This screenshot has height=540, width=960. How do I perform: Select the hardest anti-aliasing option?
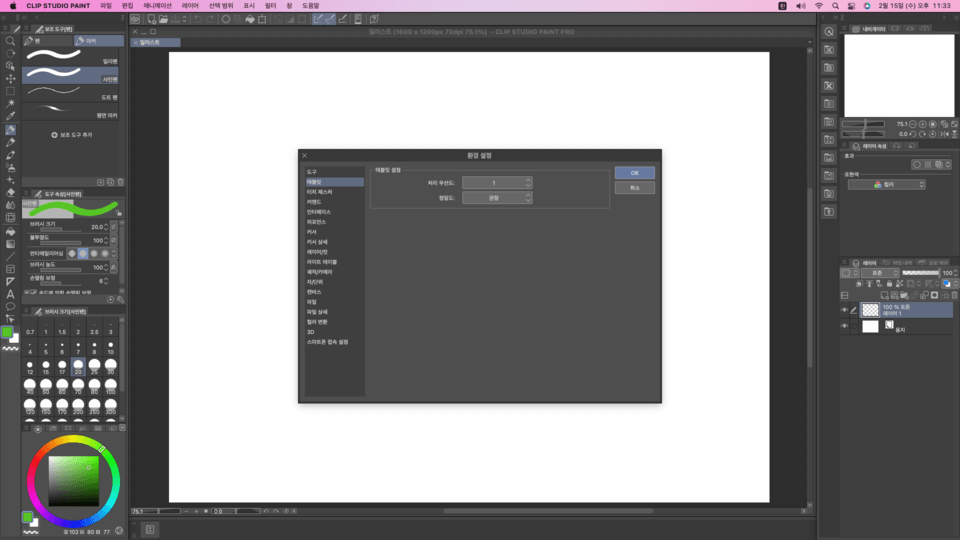coord(72,253)
